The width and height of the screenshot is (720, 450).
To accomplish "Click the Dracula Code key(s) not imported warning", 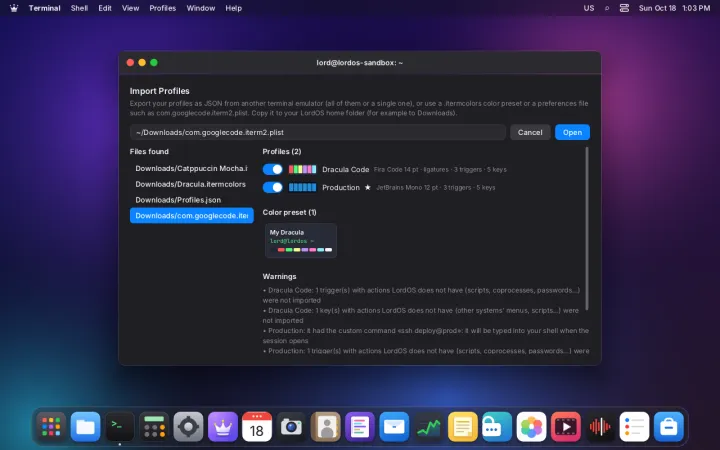I will (x=421, y=315).
